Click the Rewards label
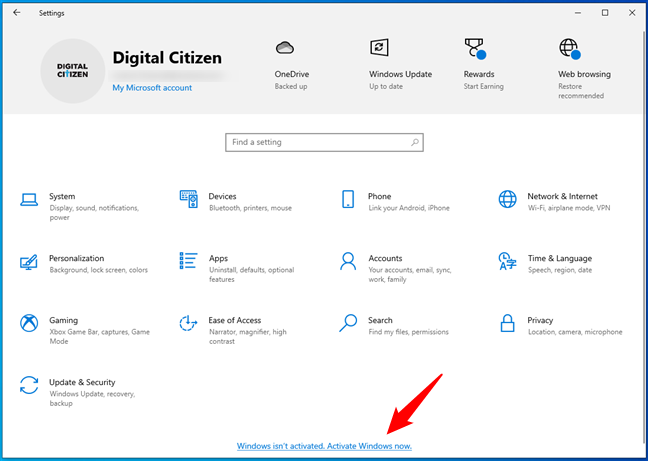This screenshot has width=648, height=461. click(x=479, y=74)
